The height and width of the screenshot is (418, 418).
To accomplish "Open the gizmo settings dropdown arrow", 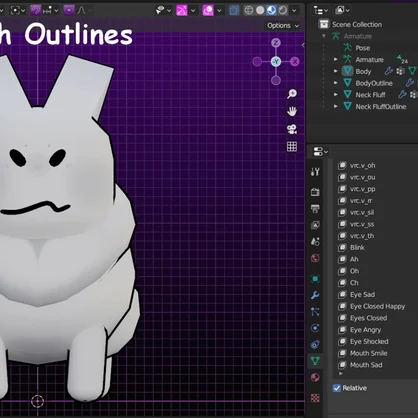I will (x=193, y=11).
